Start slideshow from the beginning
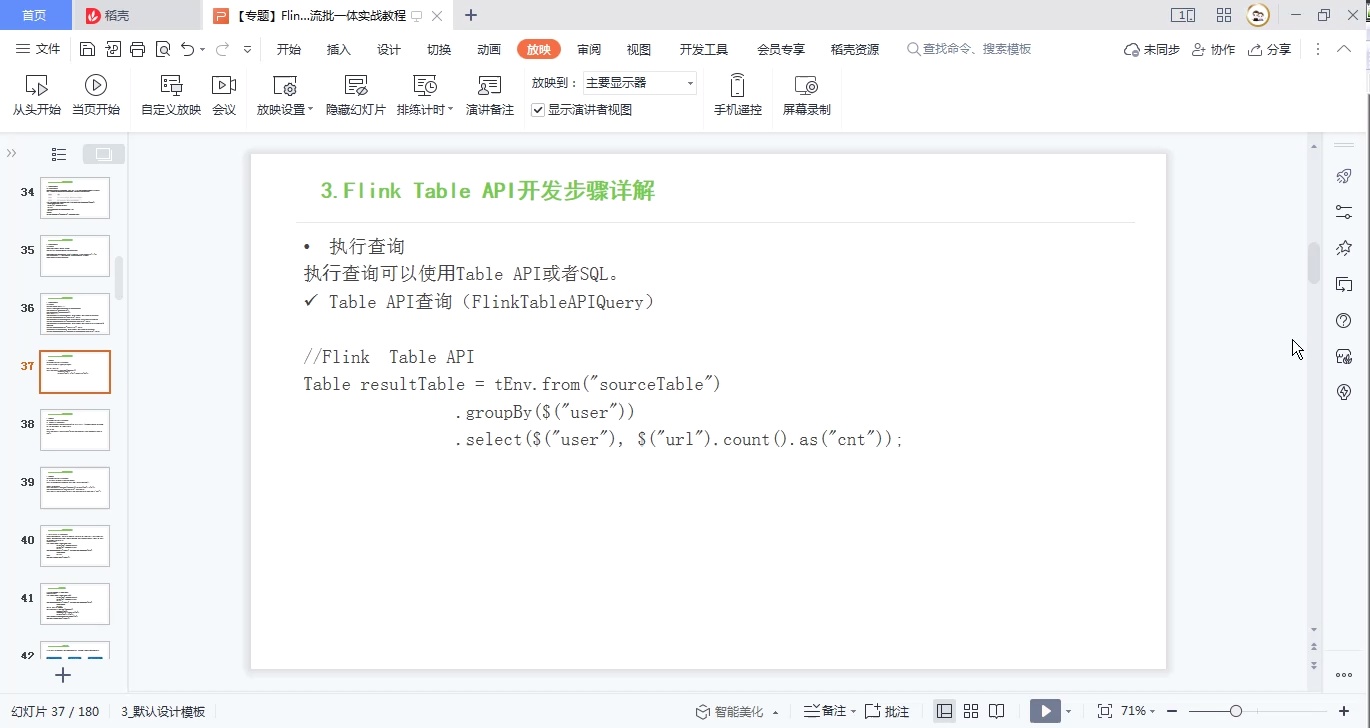The image size is (1370, 728). [36, 95]
